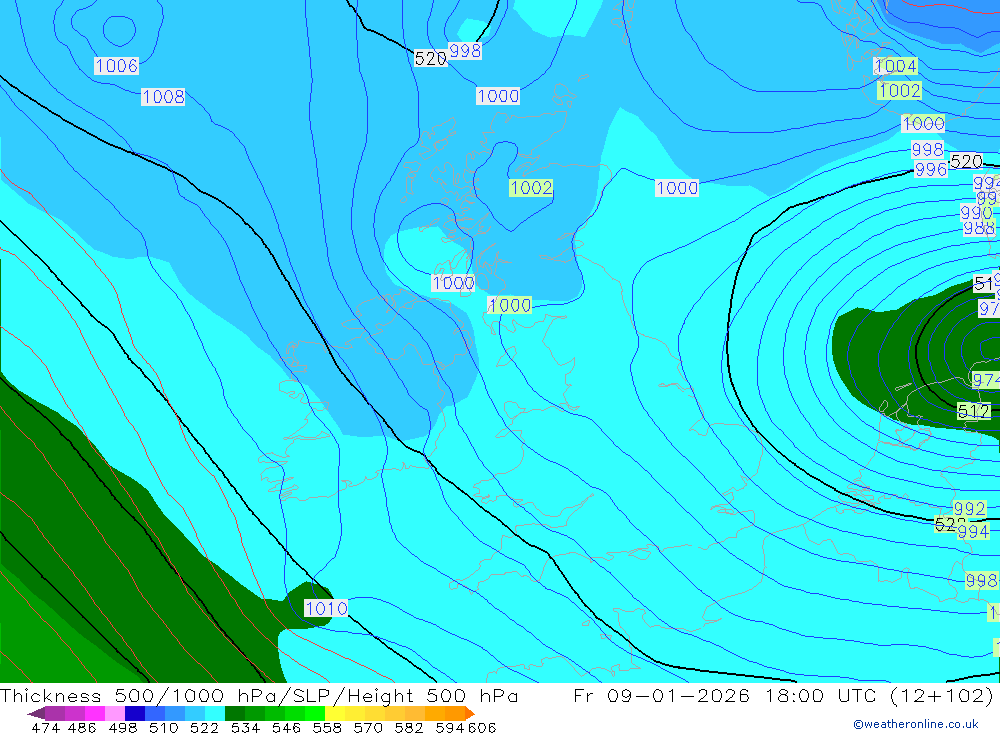Click the 990 pressure label
Image resolution: width=1000 pixels, height=733 pixels.
pyautogui.click(x=976, y=212)
